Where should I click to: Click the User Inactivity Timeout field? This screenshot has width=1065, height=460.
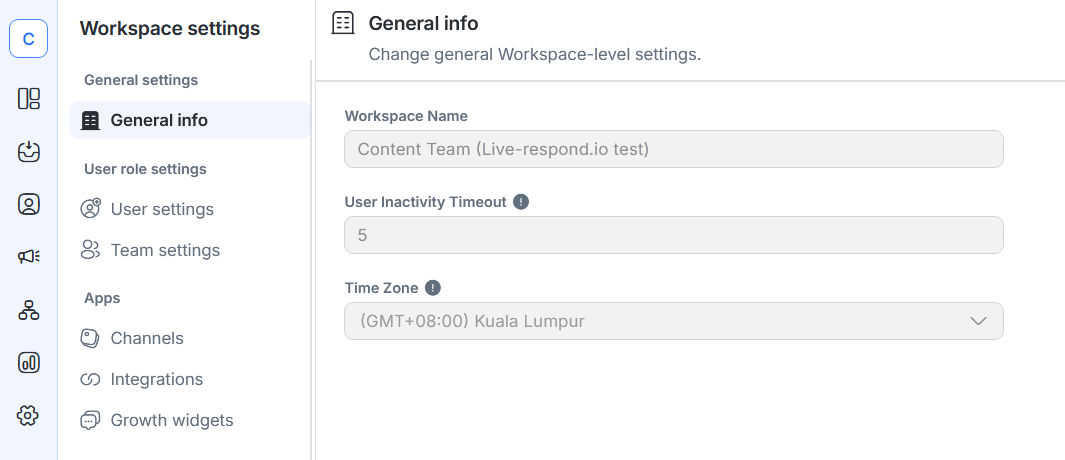pyautogui.click(x=673, y=235)
